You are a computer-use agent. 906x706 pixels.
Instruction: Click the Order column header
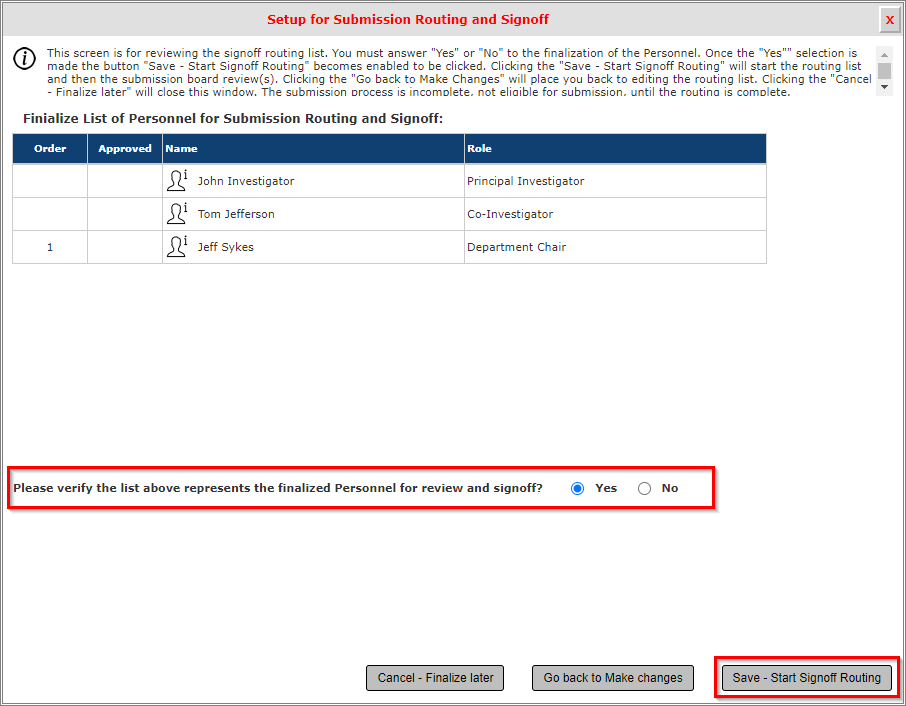(x=50, y=148)
